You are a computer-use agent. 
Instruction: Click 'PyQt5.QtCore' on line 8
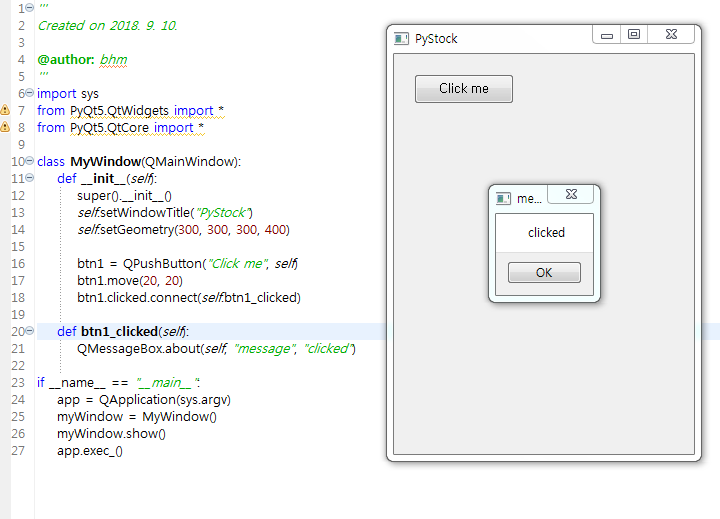pos(109,128)
